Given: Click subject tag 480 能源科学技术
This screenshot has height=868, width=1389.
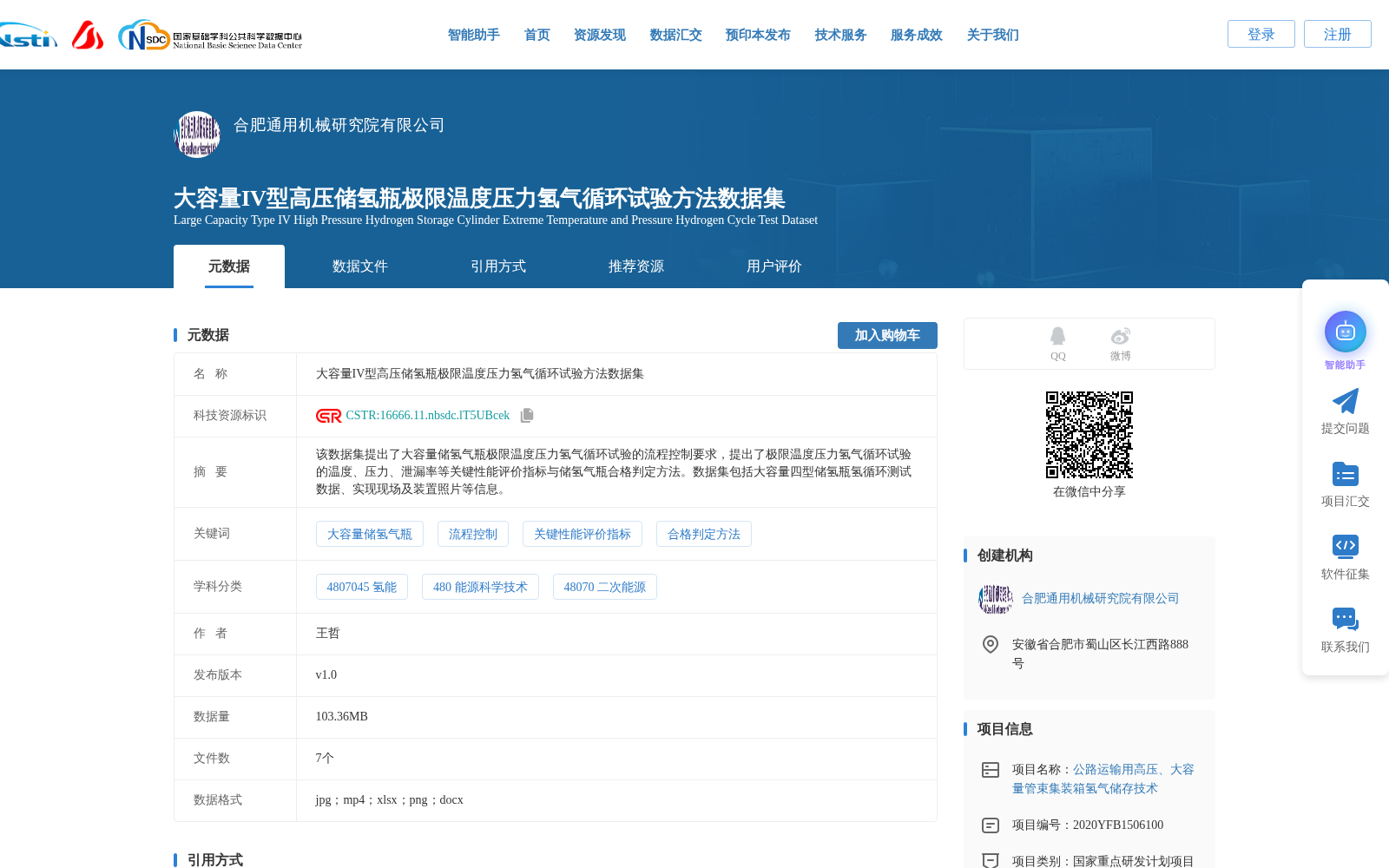Looking at the screenshot, I should 480,587.
